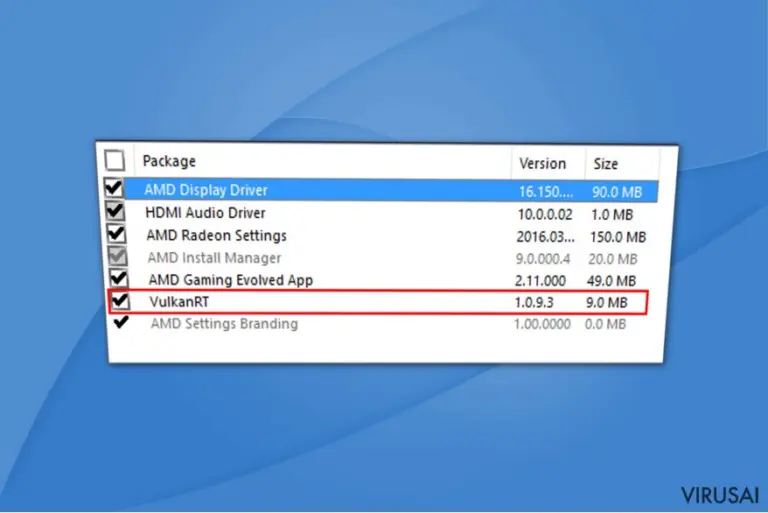Uncheck the AMD Radeon Settings checkbox
Image resolution: width=768 pixels, height=513 pixels.
tap(117, 233)
